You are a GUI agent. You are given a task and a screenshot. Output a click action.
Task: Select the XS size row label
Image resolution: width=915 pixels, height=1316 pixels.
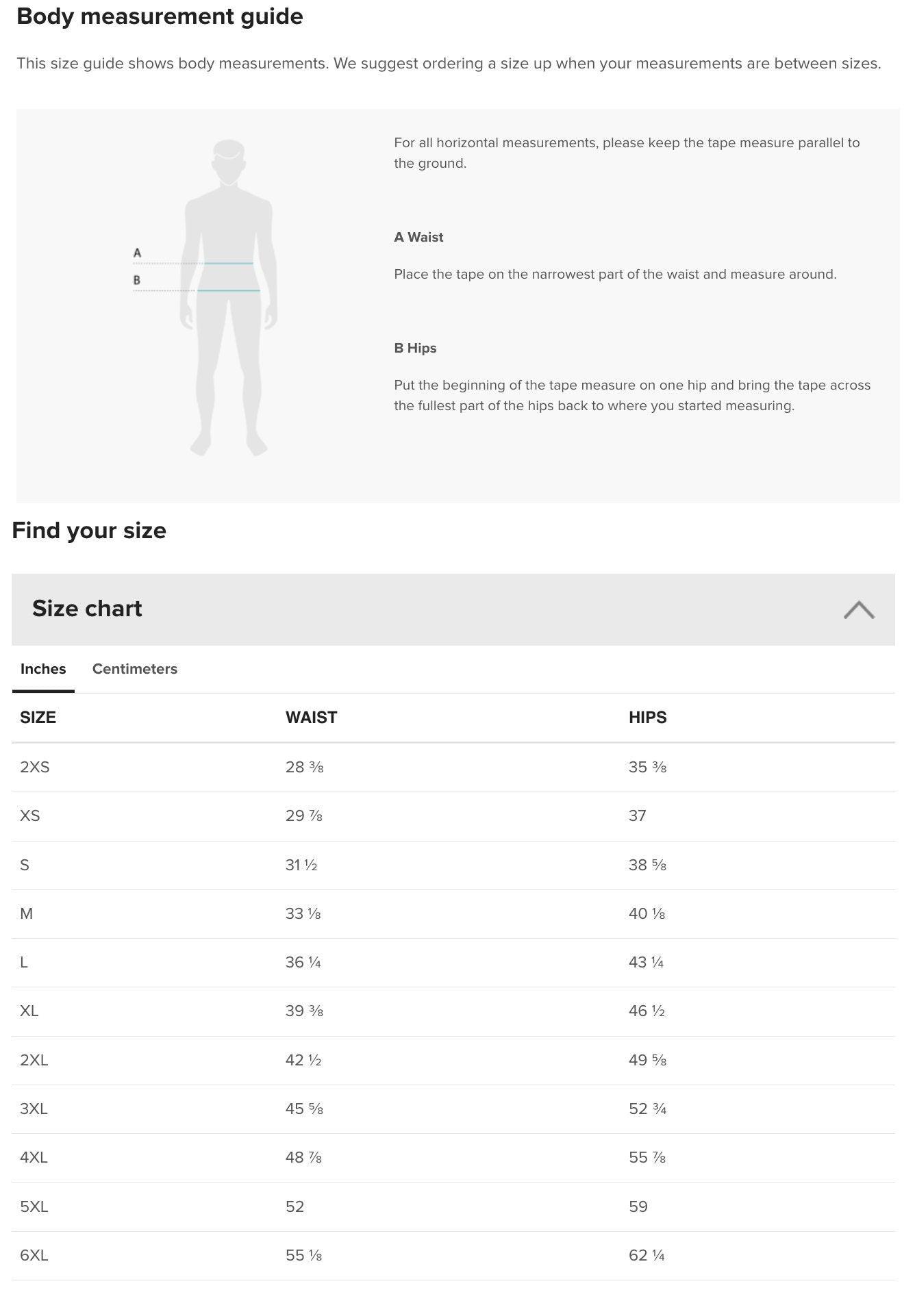click(x=30, y=815)
